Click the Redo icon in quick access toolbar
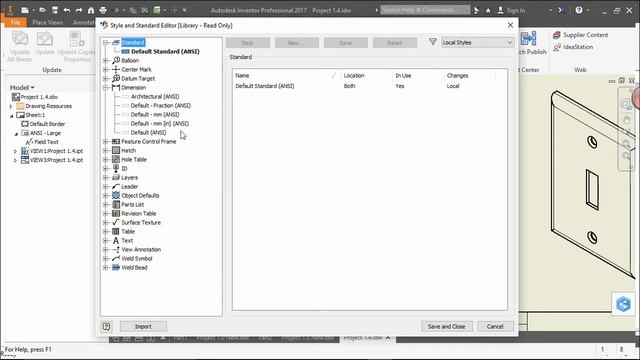The height and width of the screenshot is (360, 640). click(79, 10)
